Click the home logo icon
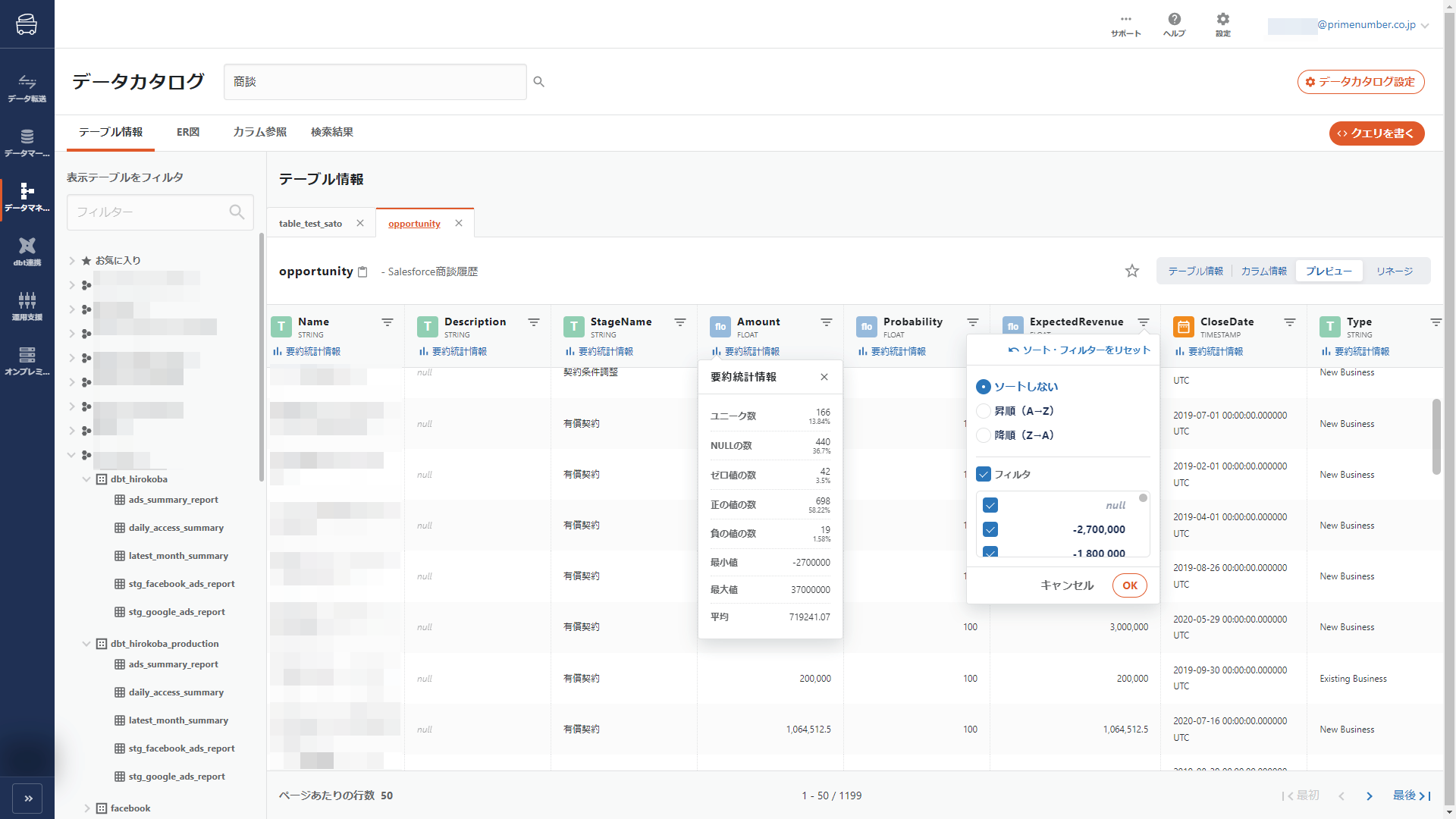This screenshot has width=1456, height=819. click(27, 24)
